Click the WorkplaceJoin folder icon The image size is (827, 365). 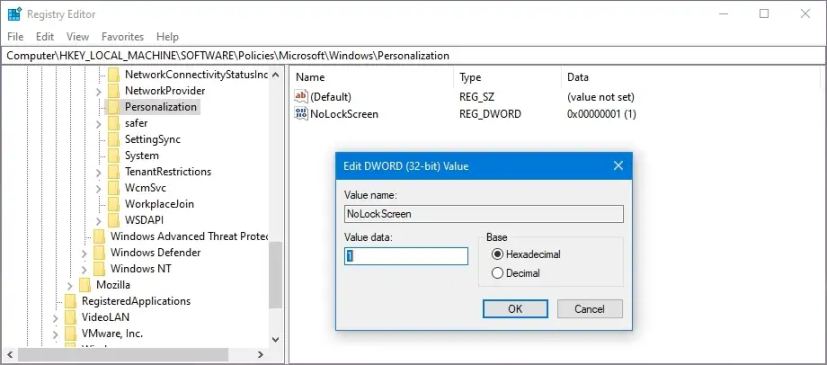(x=114, y=204)
